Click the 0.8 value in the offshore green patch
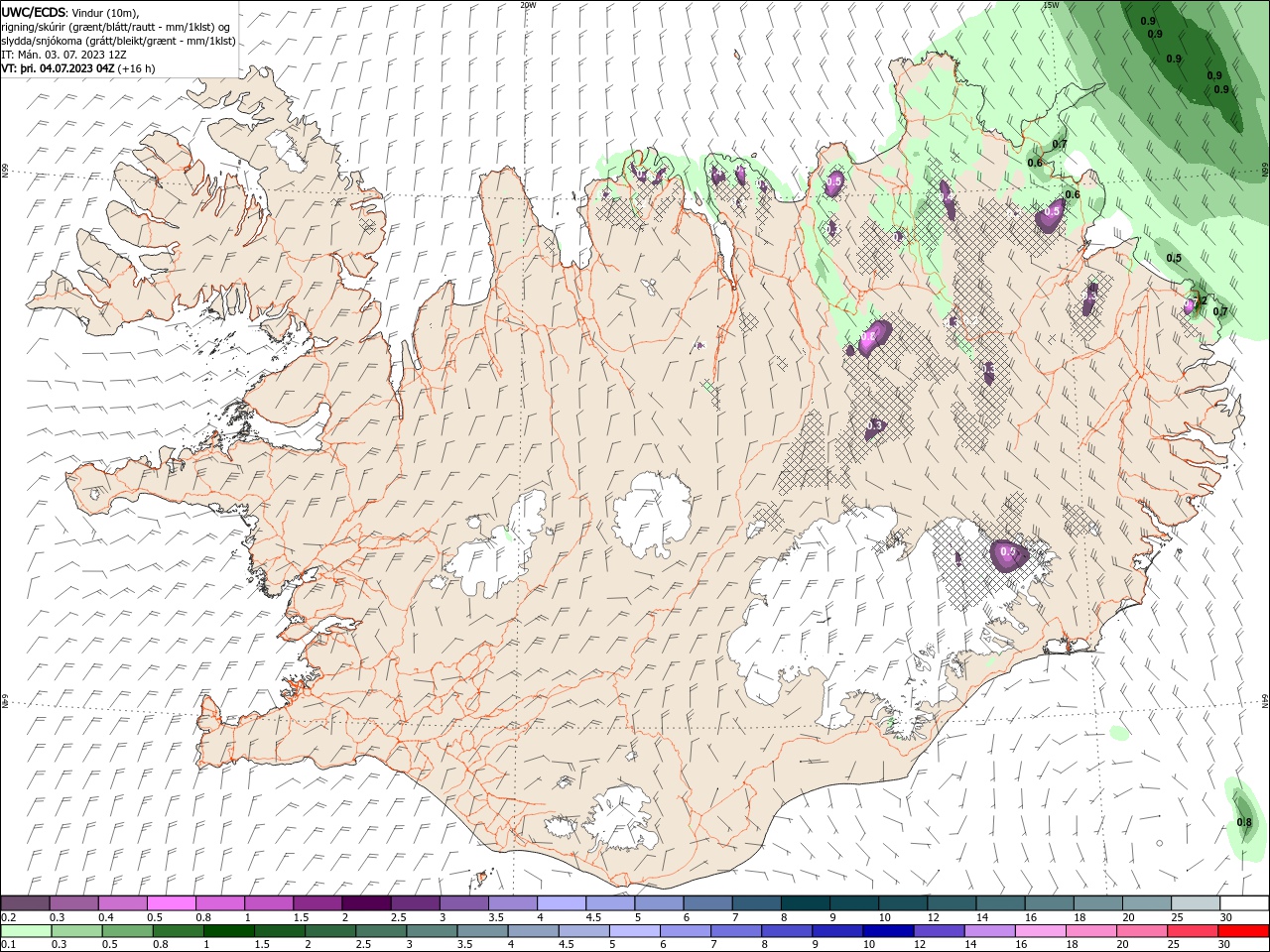Image resolution: width=1270 pixels, height=952 pixels. [x=1244, y=823]
